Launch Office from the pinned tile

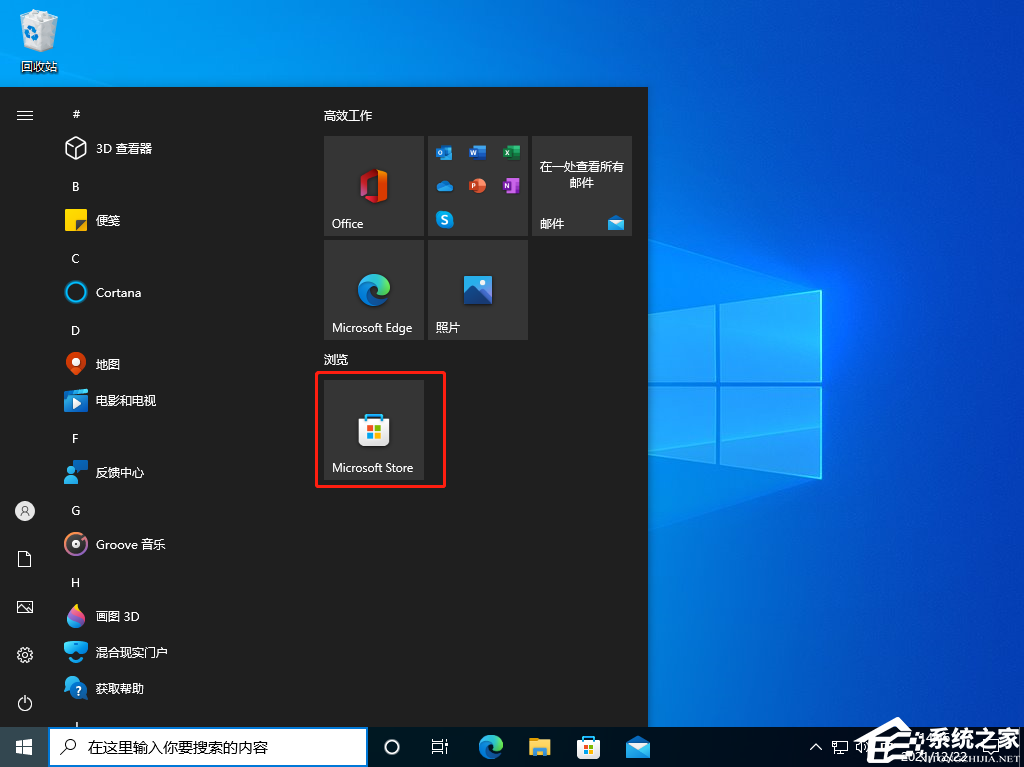pos(374,186)
